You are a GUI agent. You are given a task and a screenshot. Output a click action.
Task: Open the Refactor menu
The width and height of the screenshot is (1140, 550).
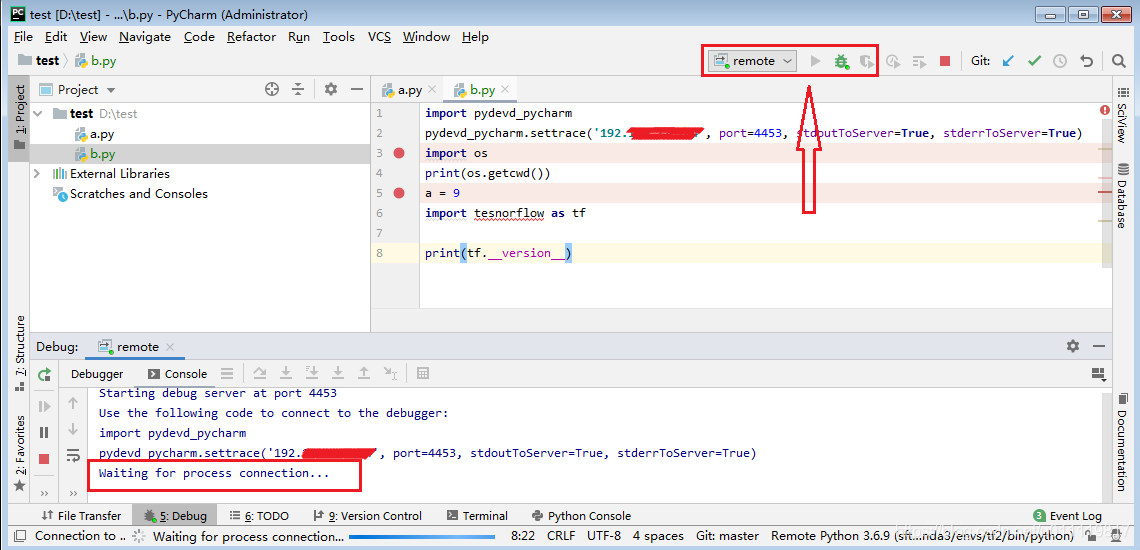(251, 36)
